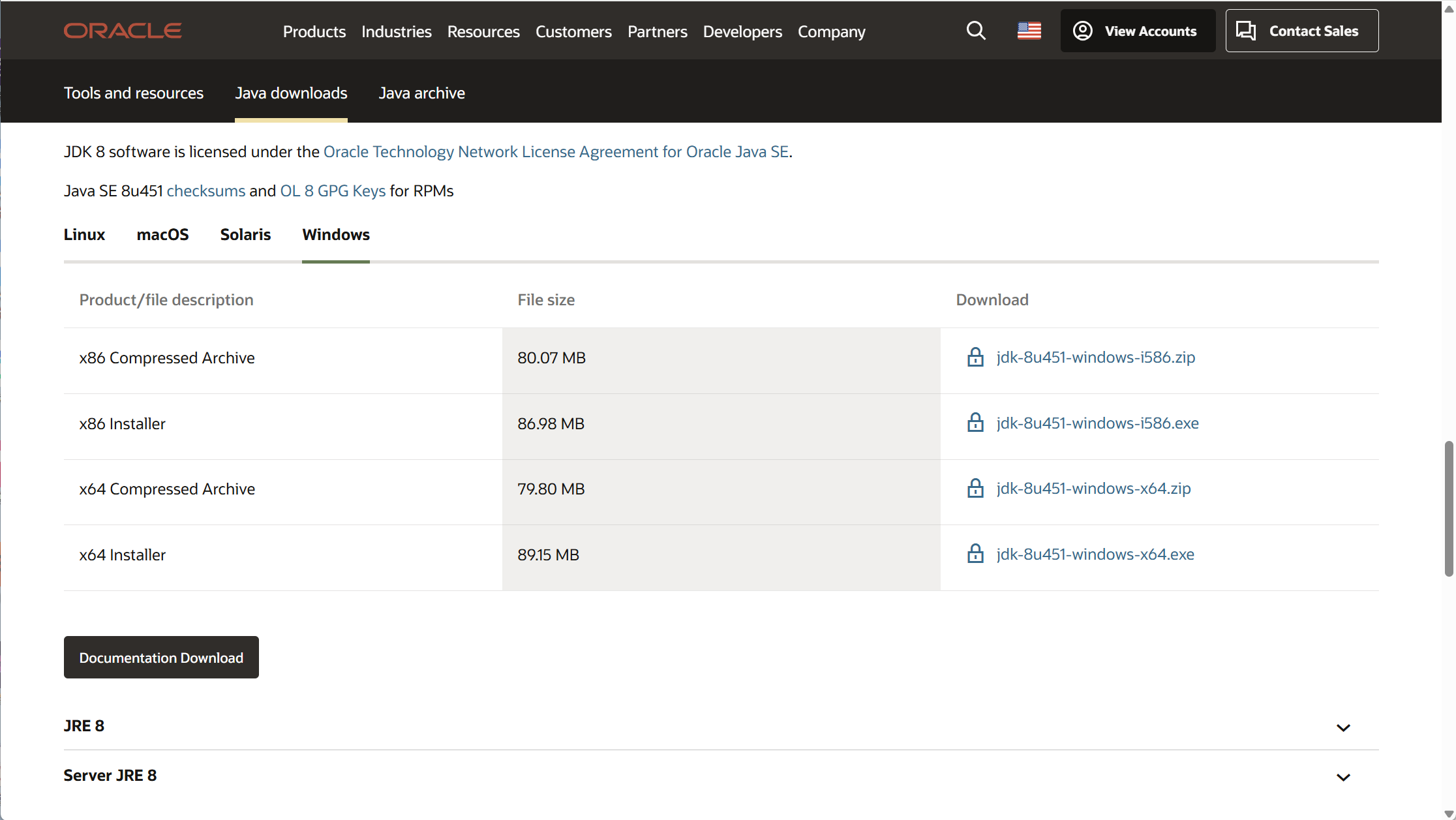
Task: Open the Industries menu
Action: coord(397,31)
